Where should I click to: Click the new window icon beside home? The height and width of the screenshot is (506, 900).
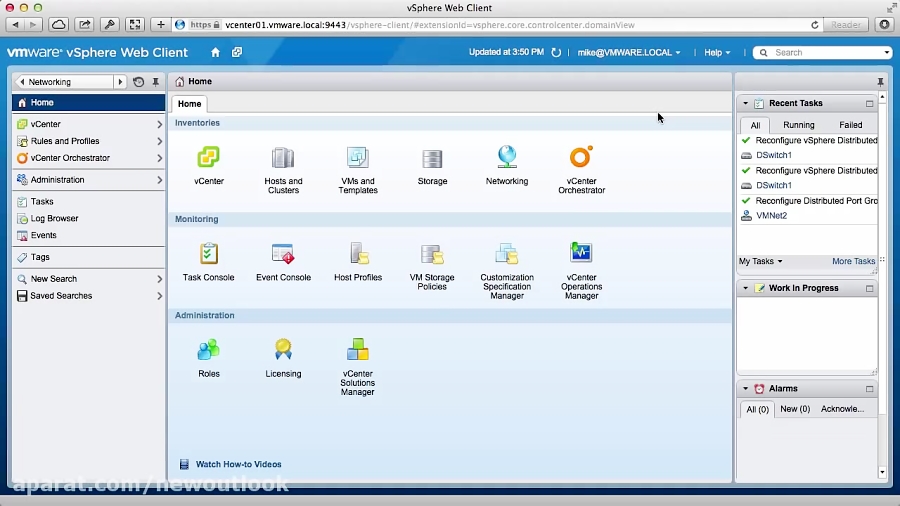tap(236, 52)
